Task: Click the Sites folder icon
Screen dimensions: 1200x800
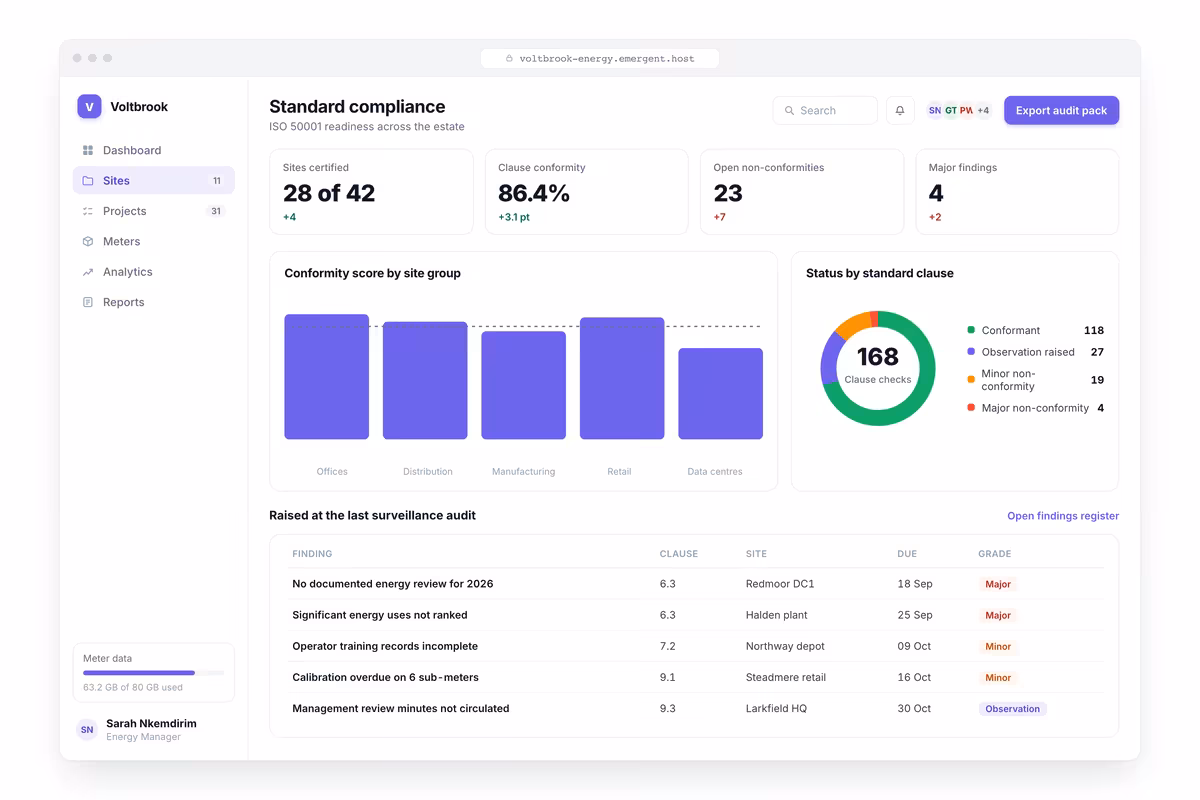Action: pos(88,181)
